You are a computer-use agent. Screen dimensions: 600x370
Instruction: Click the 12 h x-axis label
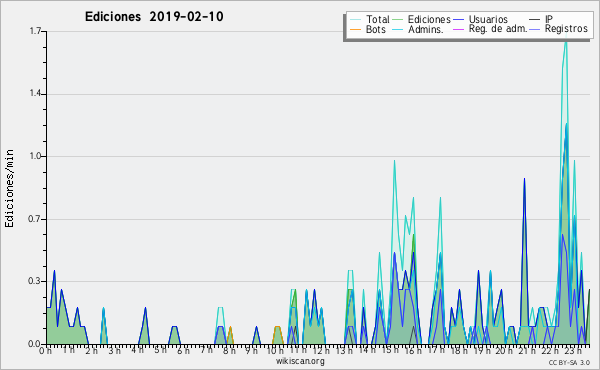[321, 350]
